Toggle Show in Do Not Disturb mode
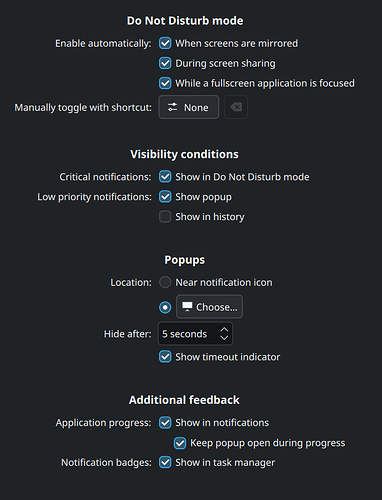Viewport: 382px width, 500px height. 165,177
